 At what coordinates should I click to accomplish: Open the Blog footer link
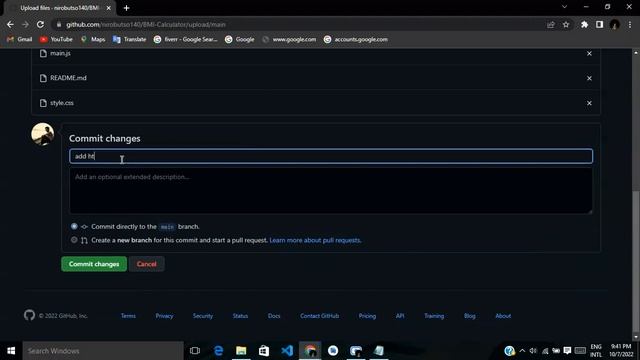click(x=469, y=316)
